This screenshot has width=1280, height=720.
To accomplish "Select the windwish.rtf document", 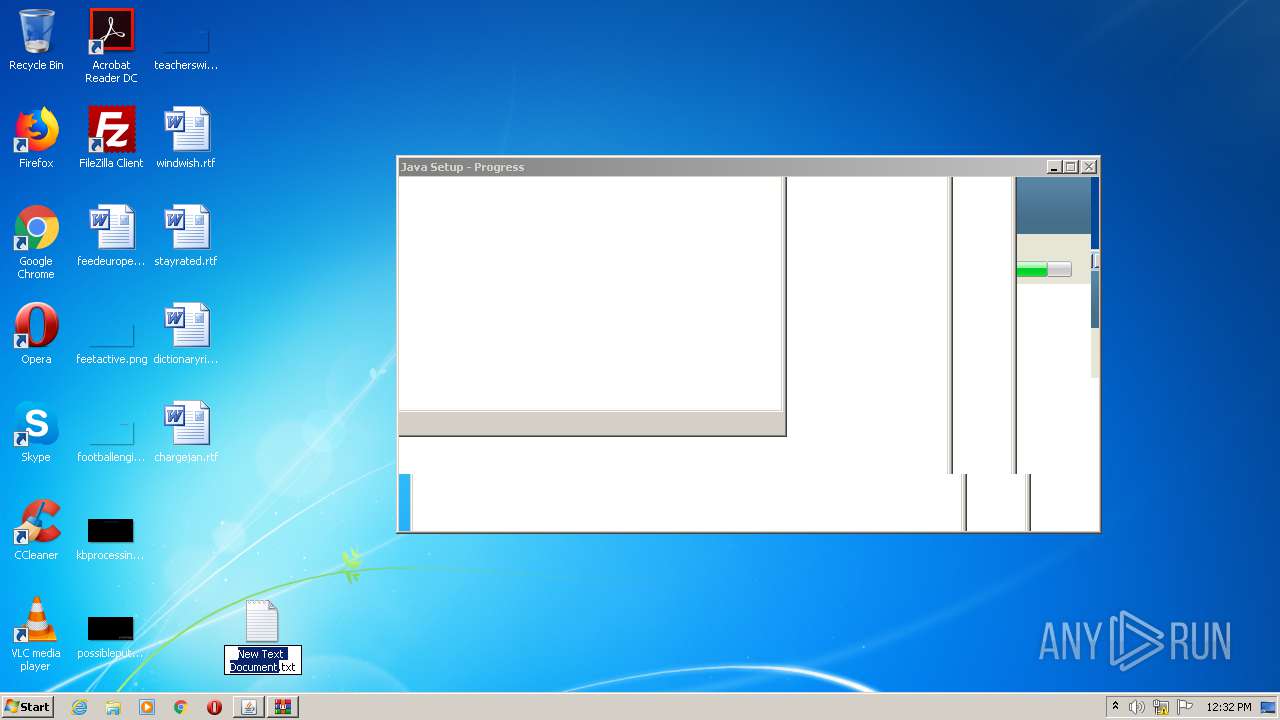I will (186, 138).
